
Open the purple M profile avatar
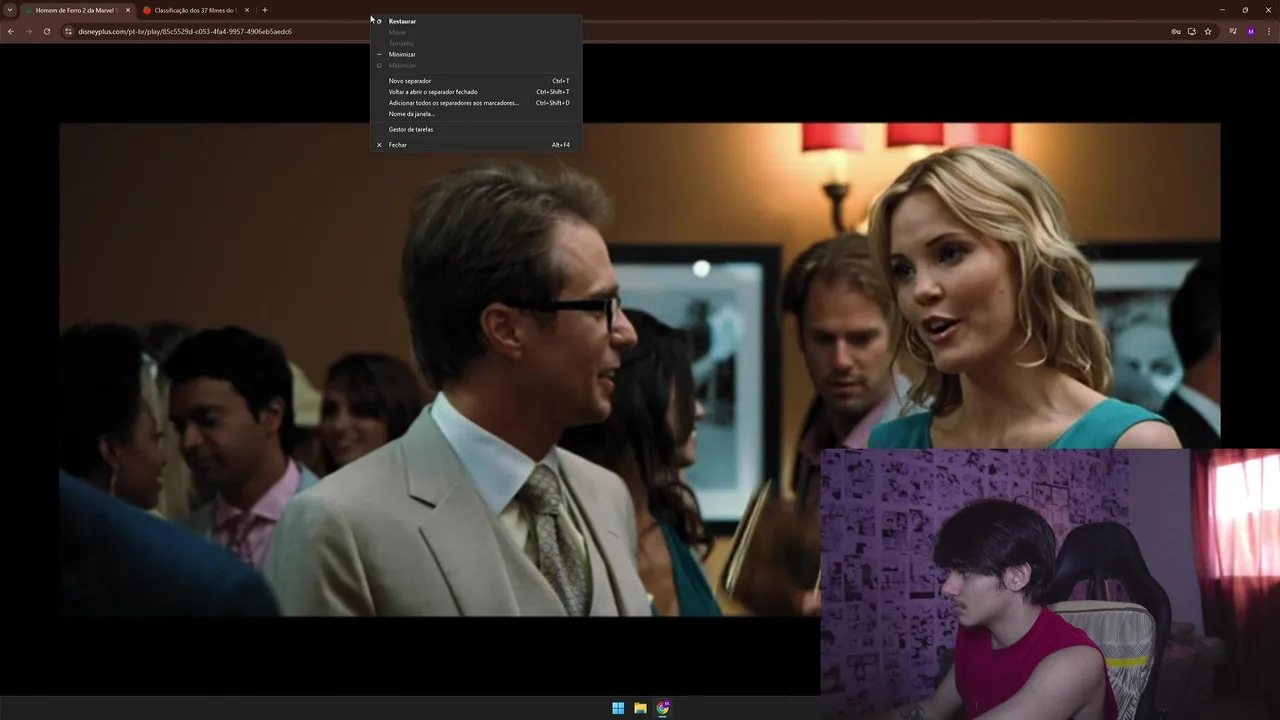click(1251, 31)
